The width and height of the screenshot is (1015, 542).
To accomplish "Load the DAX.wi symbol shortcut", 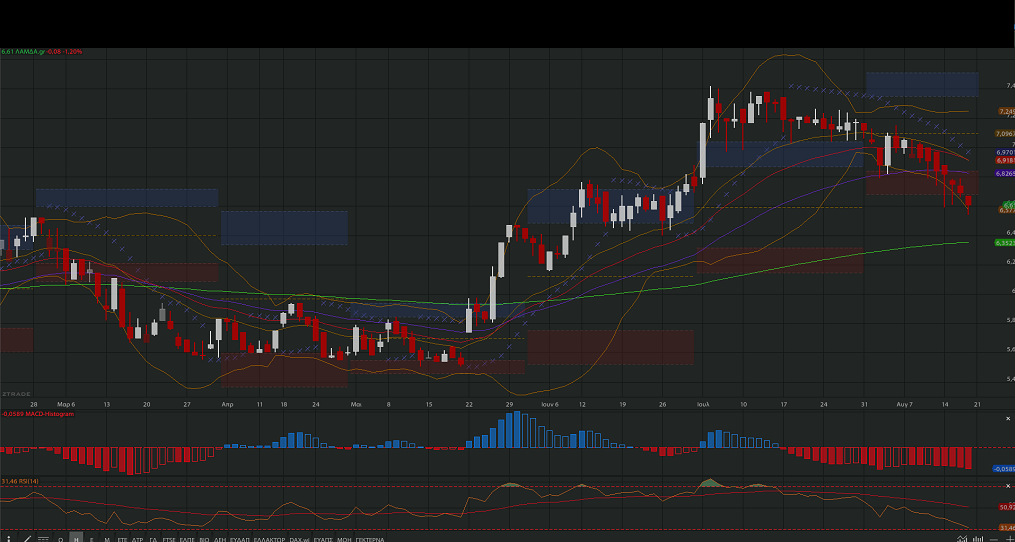I will click(300, 539).
